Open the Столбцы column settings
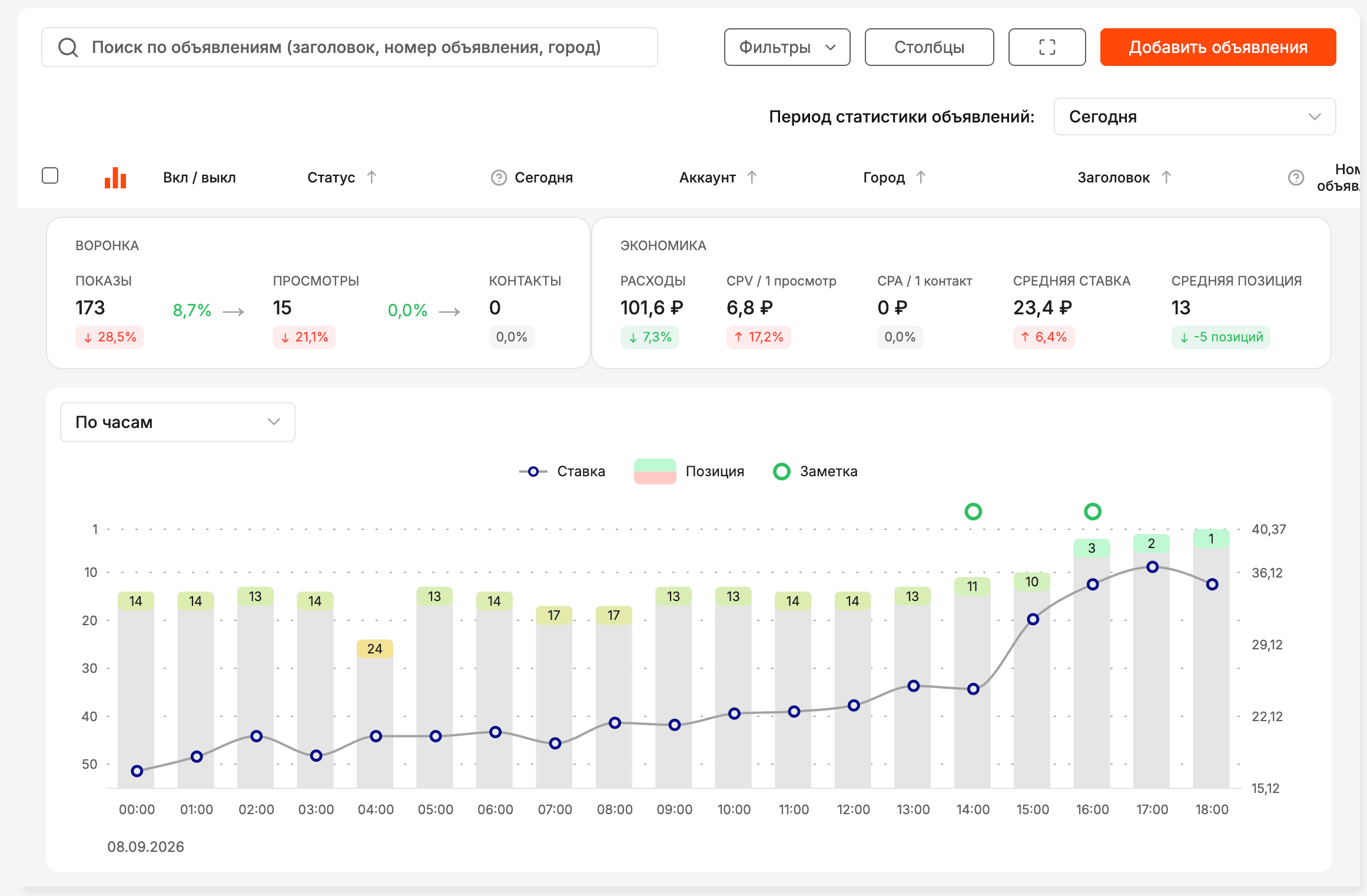The image size is (1367, 896). coord(929,47)
